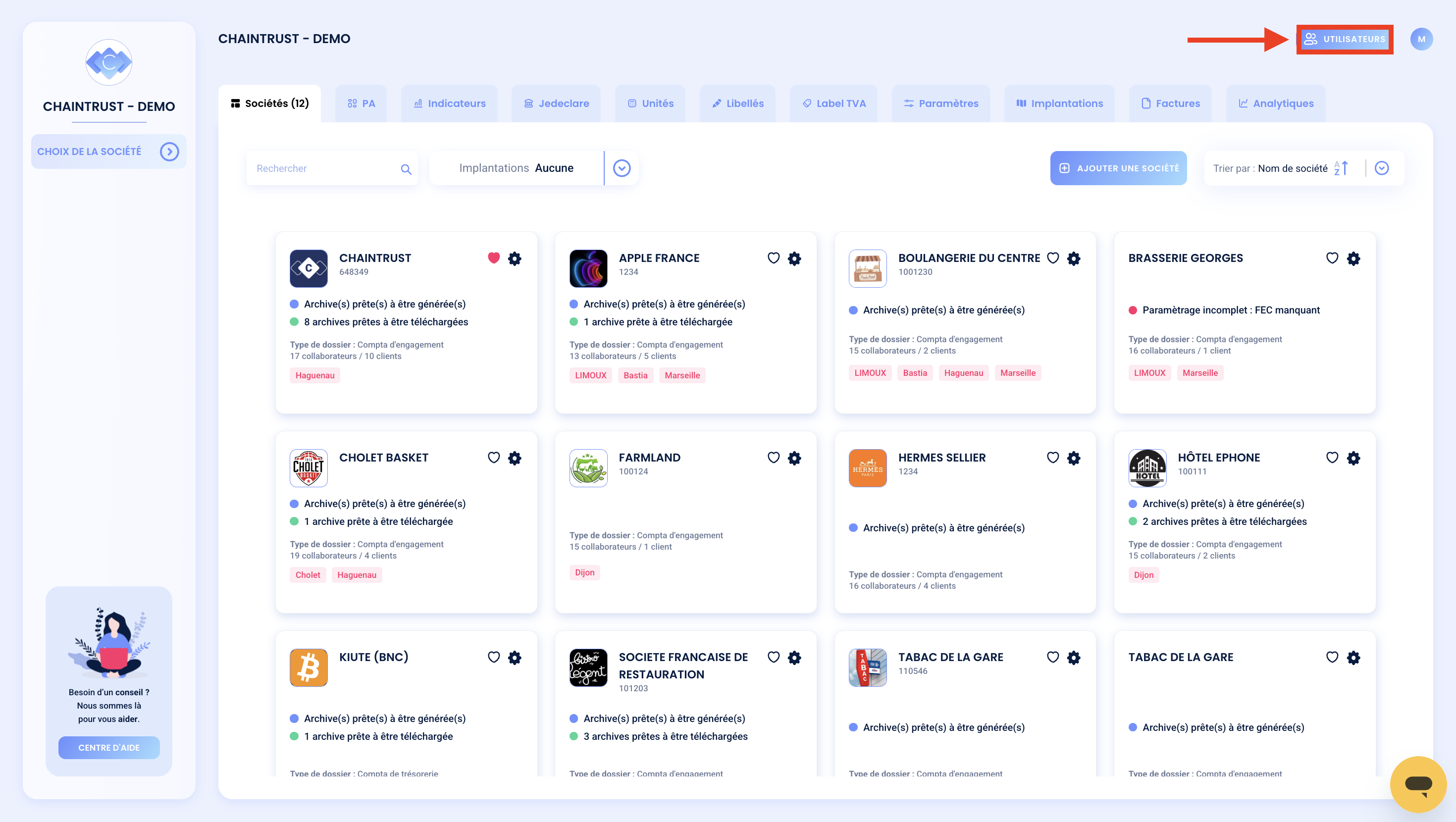
Task: Open the CENTRE D'AIDE button
Action: [108, 747]
